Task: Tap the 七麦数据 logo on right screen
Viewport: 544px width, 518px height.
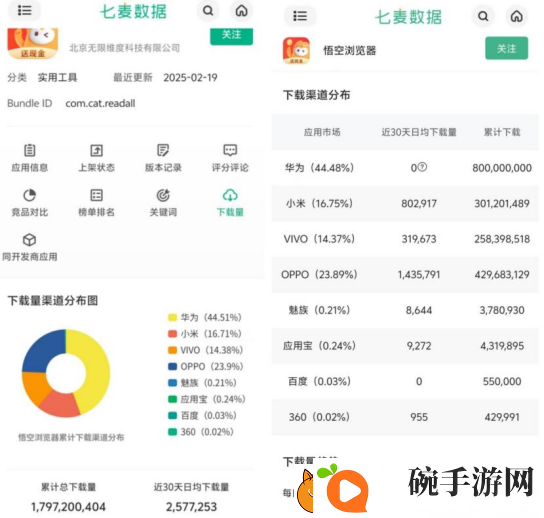Action: 408,17
